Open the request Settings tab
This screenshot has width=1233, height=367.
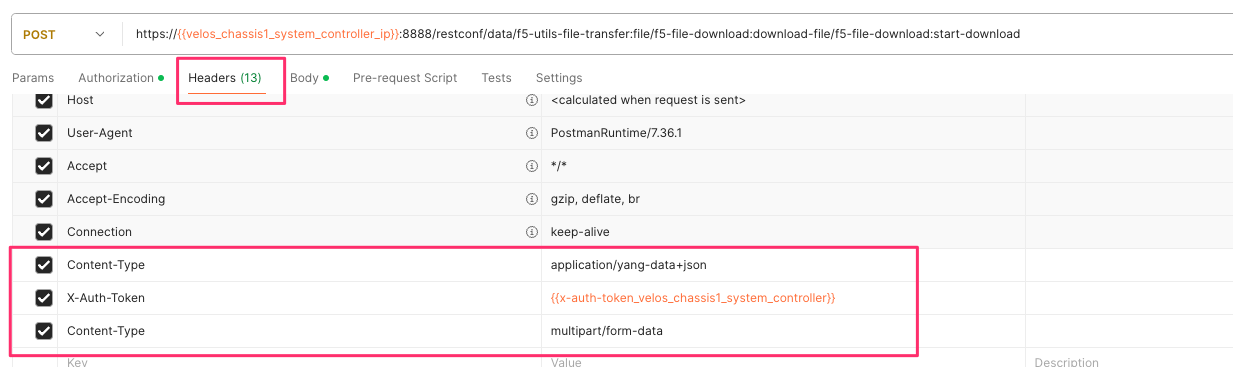click(559, 78)
